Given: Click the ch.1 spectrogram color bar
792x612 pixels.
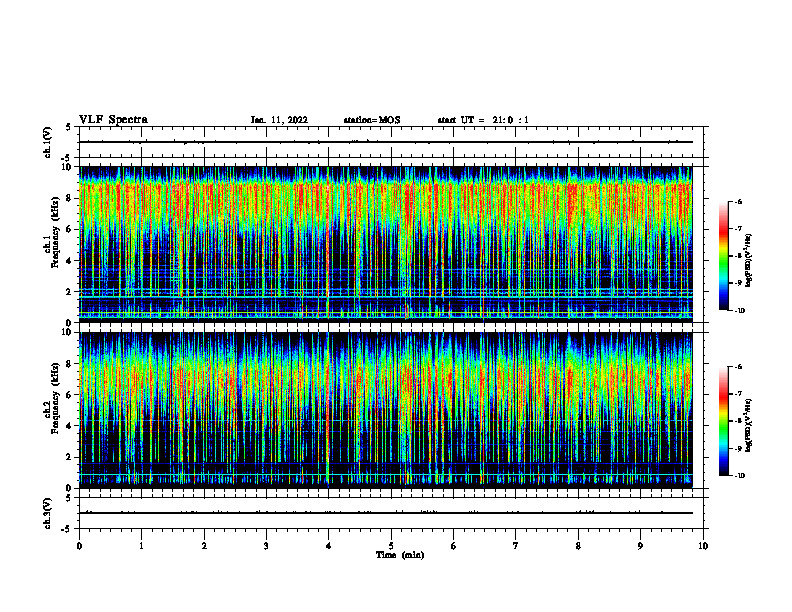Looking at the screenshot, I should pos(723,256).
